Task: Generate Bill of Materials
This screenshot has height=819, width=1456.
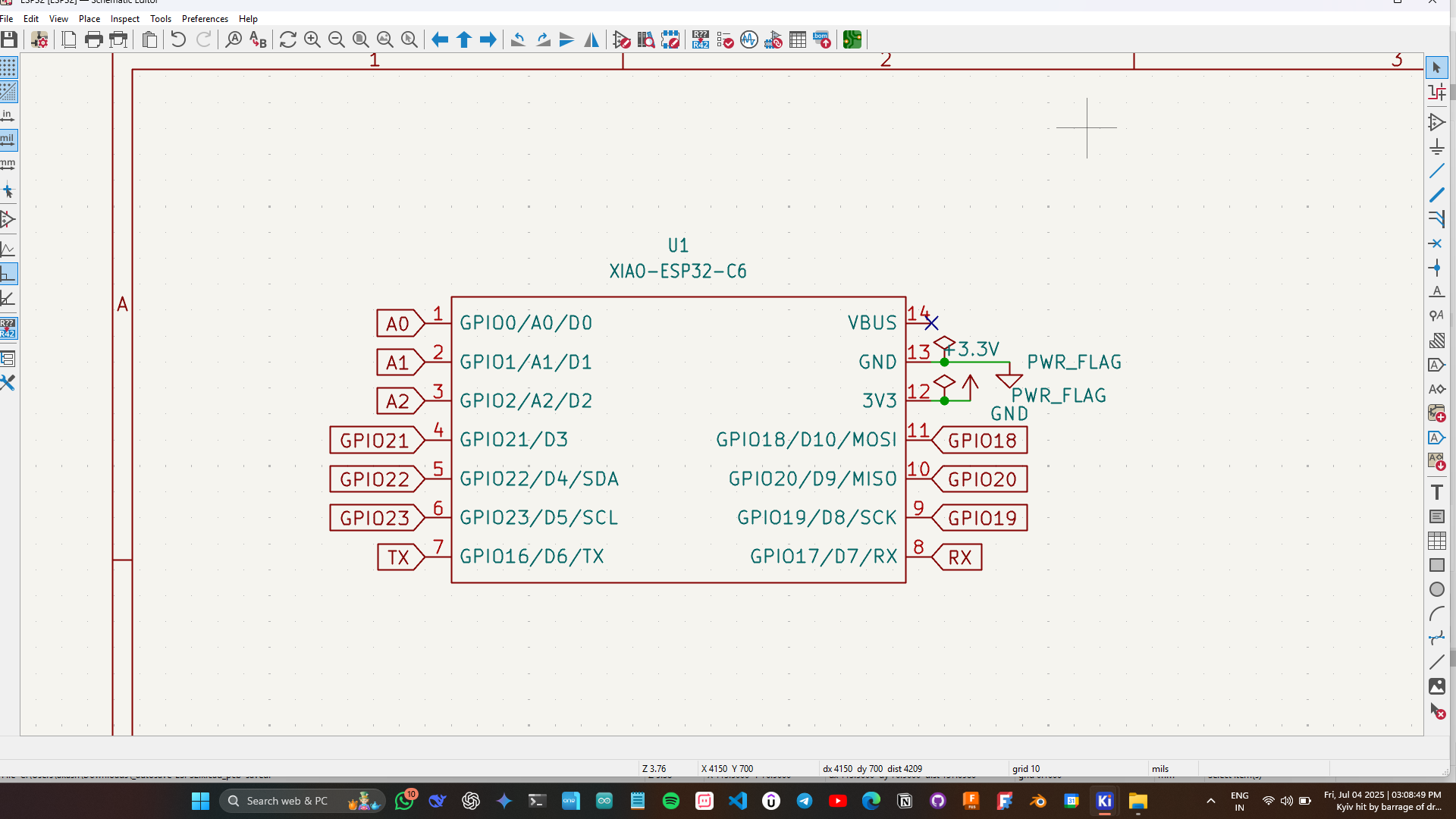Action: (x=822, y=39)
